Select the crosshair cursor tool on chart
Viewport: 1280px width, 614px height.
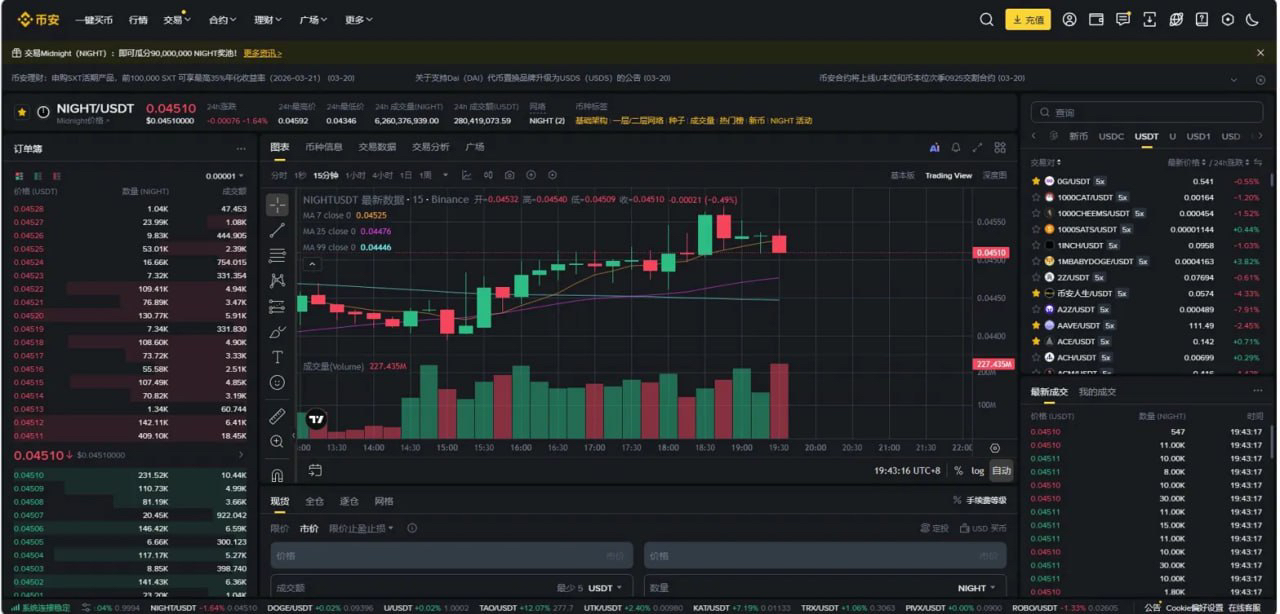pos(277,205)
